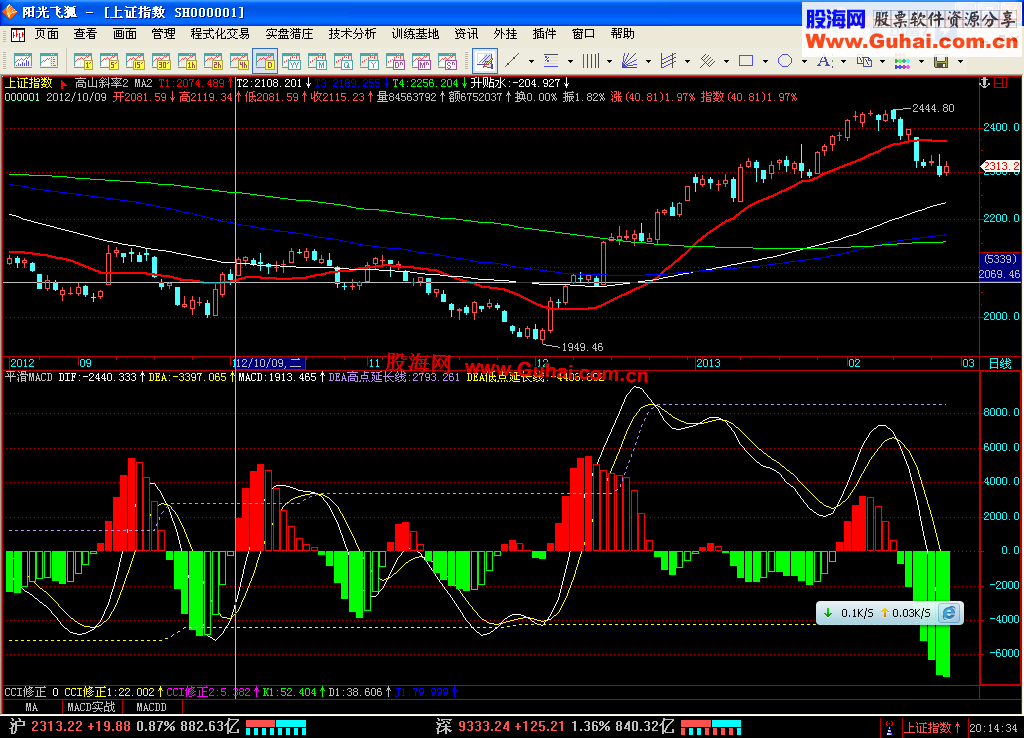
Task: Select the daily (D) period chart
Action: 265,61
